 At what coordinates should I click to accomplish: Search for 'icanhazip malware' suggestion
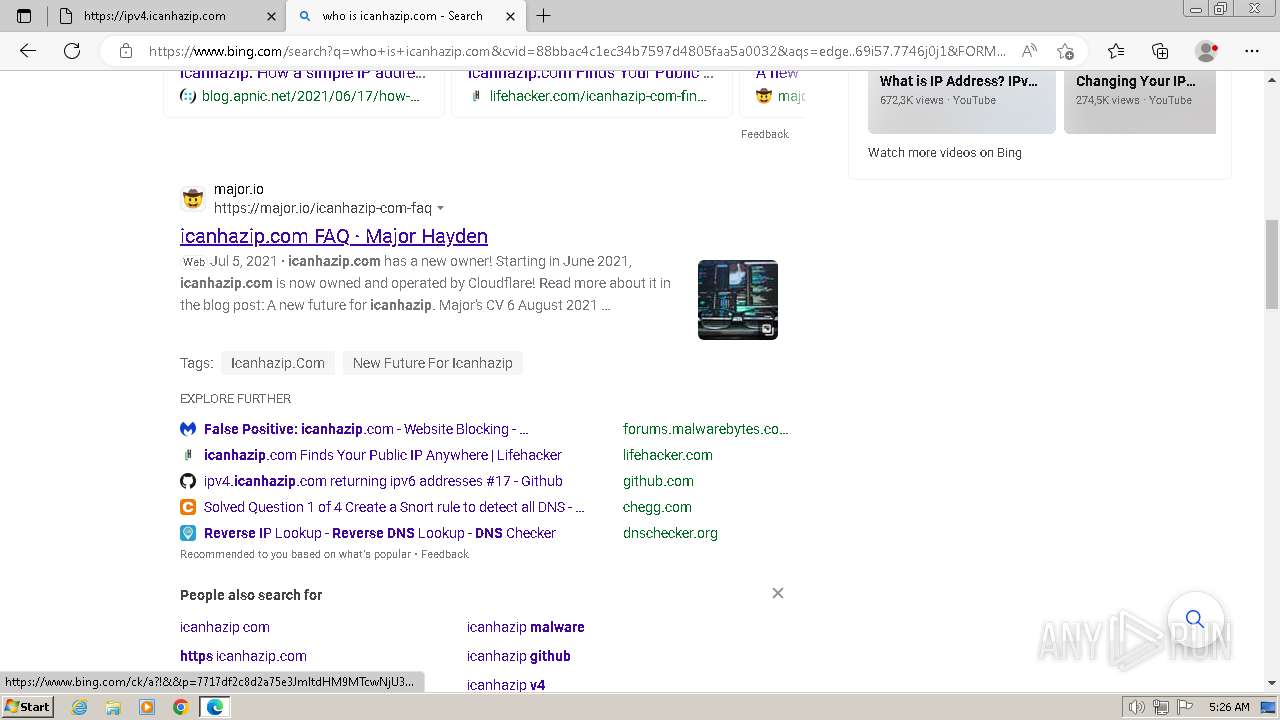[526, 627]
